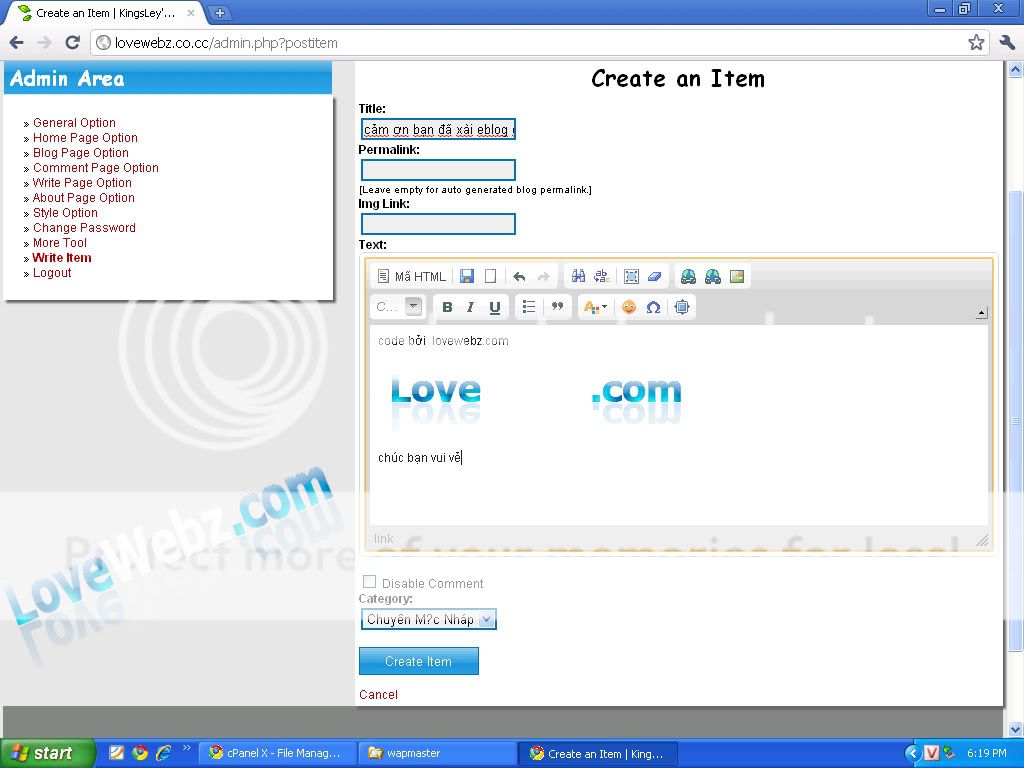Image resolution: width=1024 pixels, height=768 pixels.
Task: Click the Cancel link
Action: click(x=378, y=694)
